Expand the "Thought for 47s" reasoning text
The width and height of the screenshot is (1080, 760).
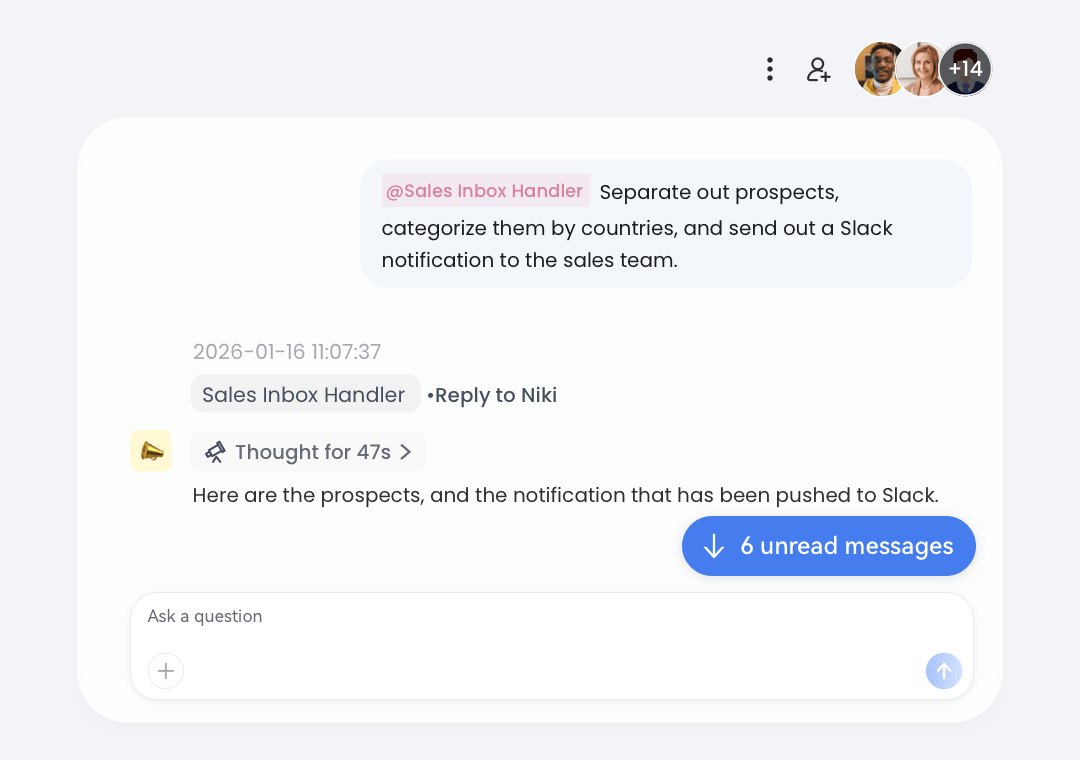(312, 452)
